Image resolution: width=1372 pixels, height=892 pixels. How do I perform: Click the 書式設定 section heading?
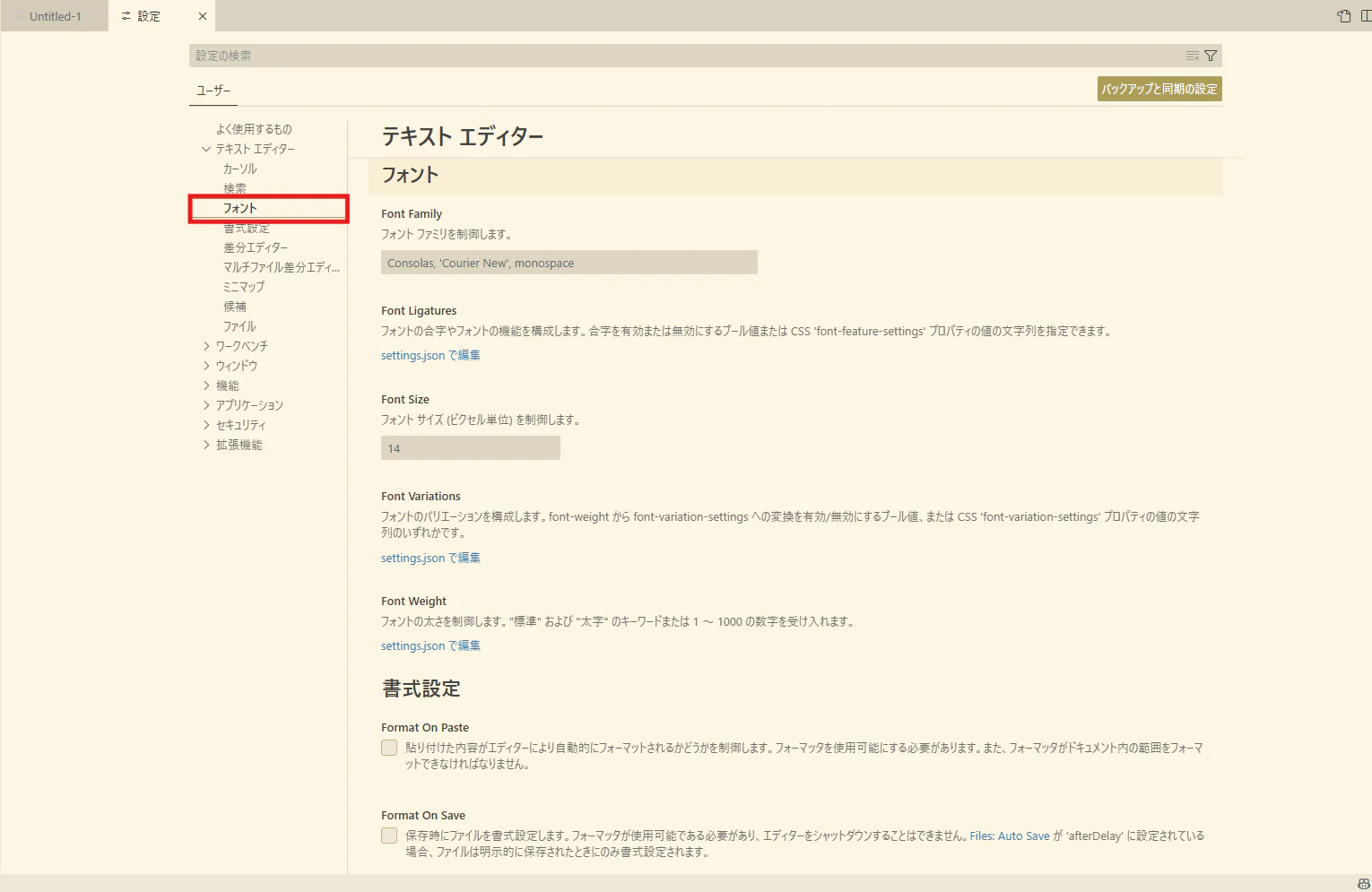point(421,688)
